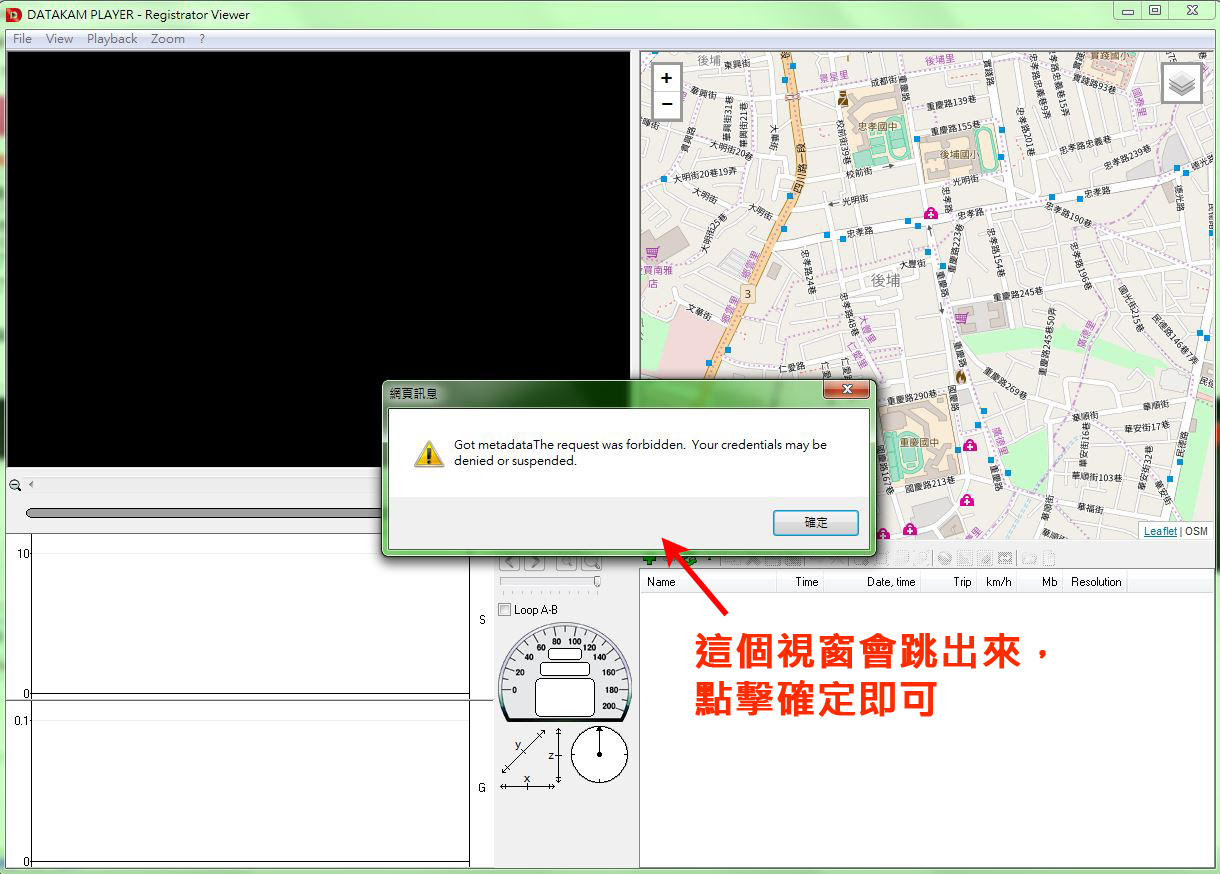Open the Zoom menu
Screen dimensions: 1220x874
[168, 39]
